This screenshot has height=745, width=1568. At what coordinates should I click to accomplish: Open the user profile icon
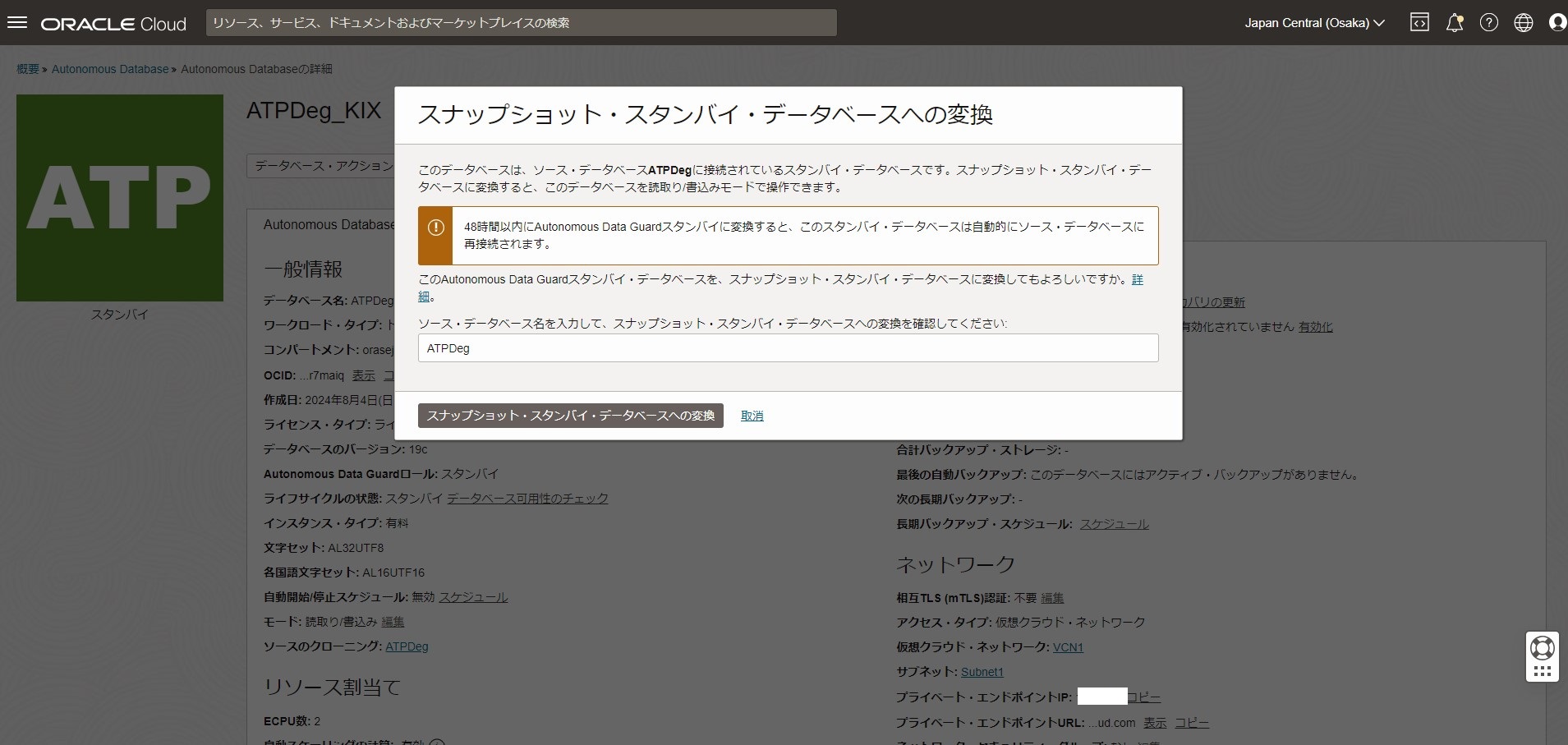point(1557,23)
